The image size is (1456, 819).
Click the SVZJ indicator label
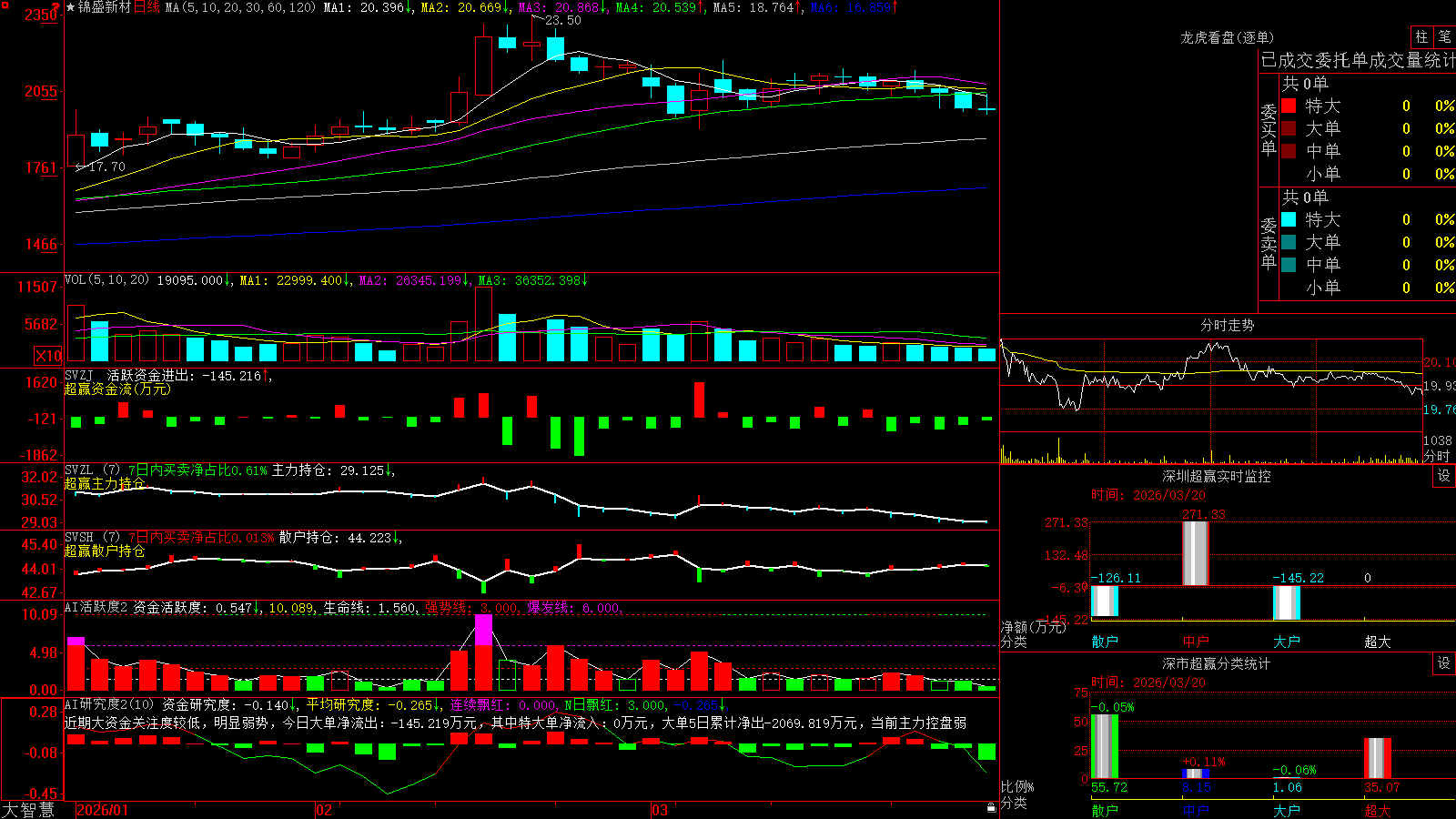click(x=79, y=375)
